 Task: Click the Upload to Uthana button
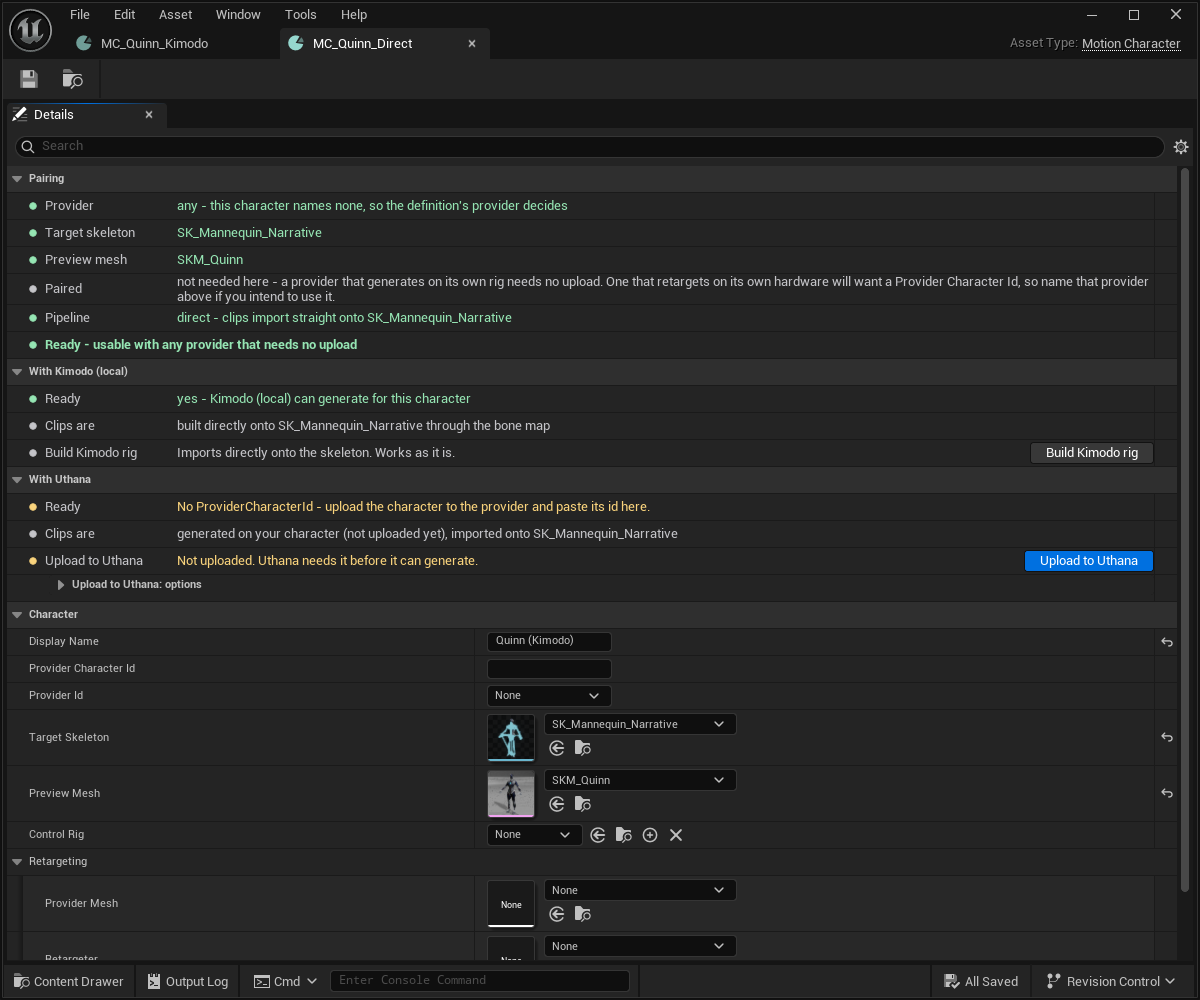coord(1089,561)
